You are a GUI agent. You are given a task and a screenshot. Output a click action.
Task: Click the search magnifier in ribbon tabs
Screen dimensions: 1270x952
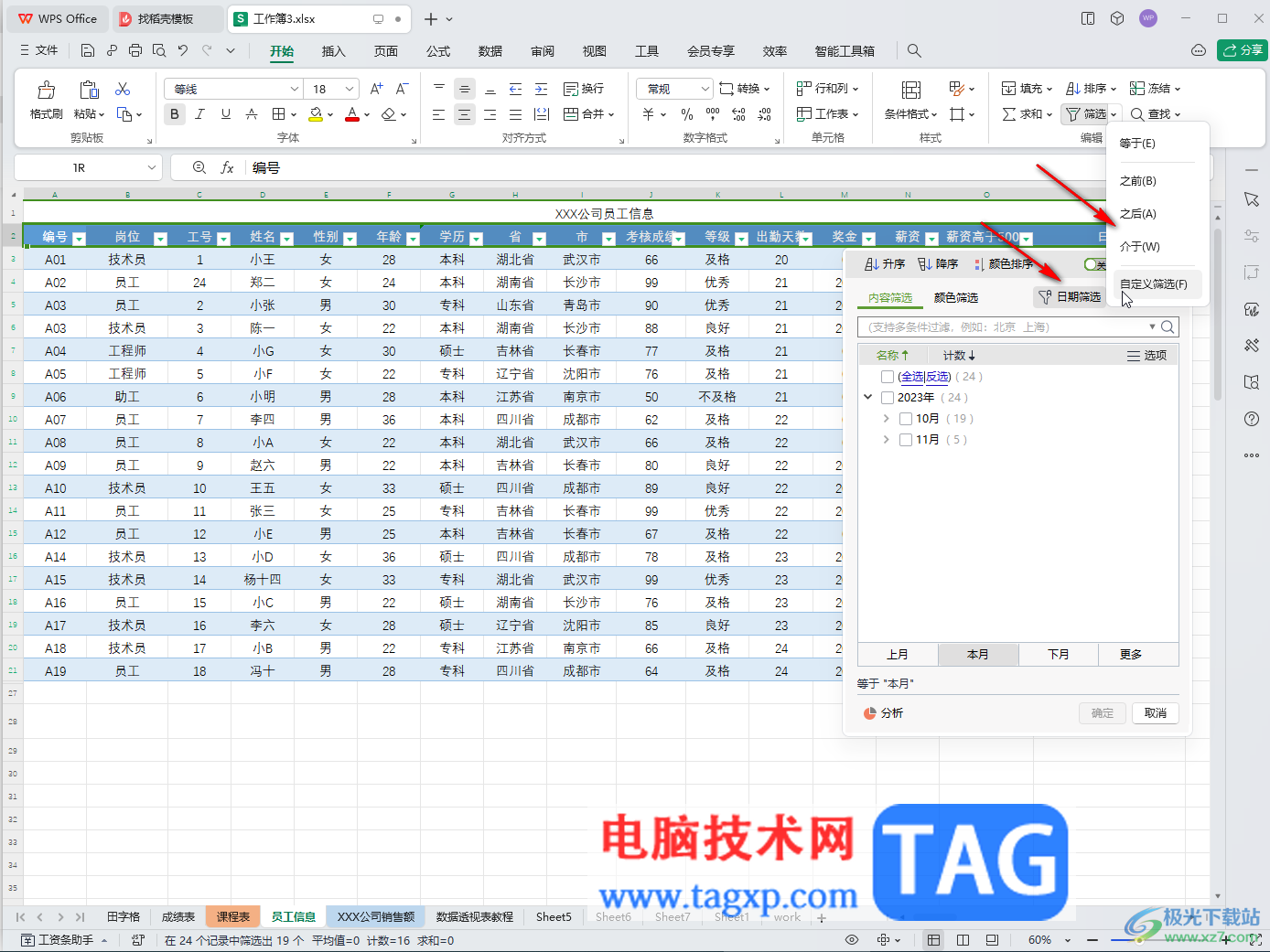point(914,50)
